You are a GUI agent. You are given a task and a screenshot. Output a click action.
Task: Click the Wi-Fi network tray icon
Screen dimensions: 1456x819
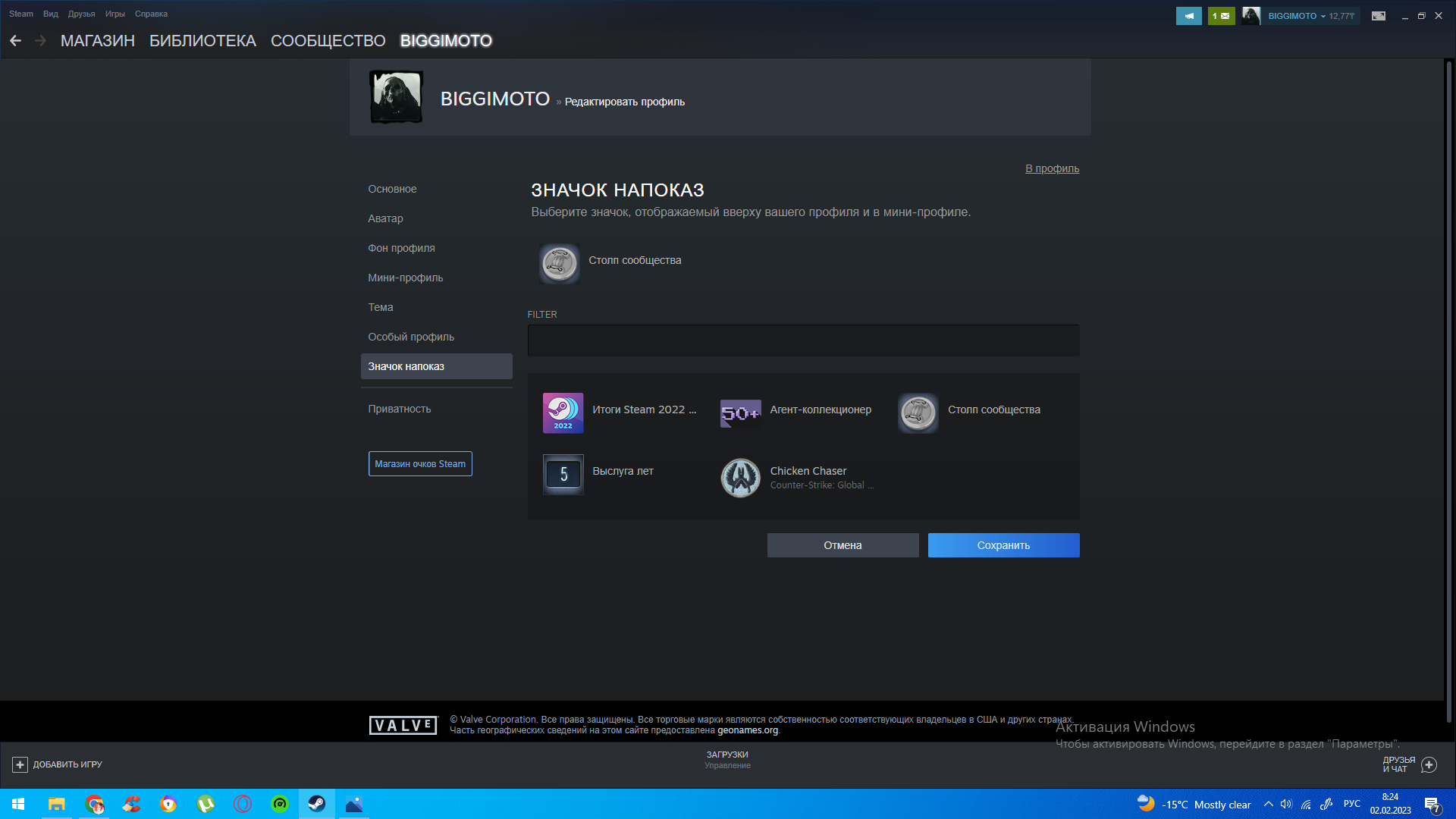click(1306, 804)
